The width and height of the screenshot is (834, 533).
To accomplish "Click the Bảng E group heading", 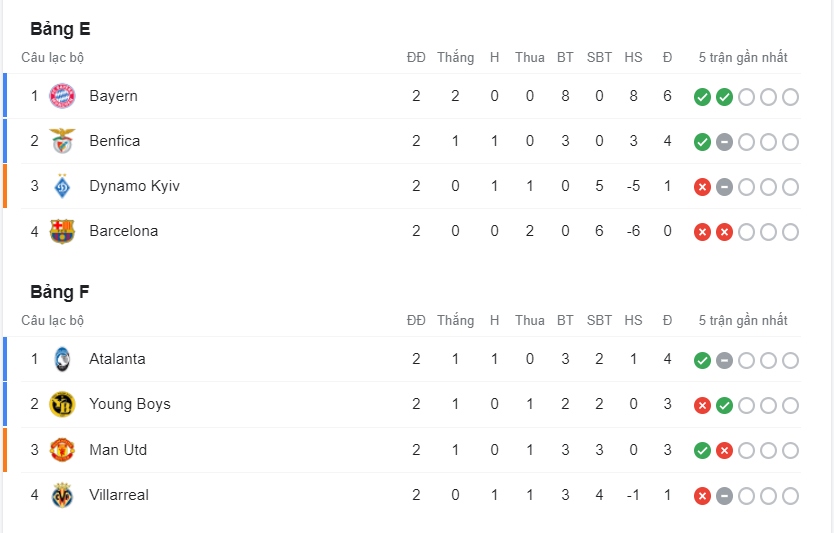I will 60,29.
